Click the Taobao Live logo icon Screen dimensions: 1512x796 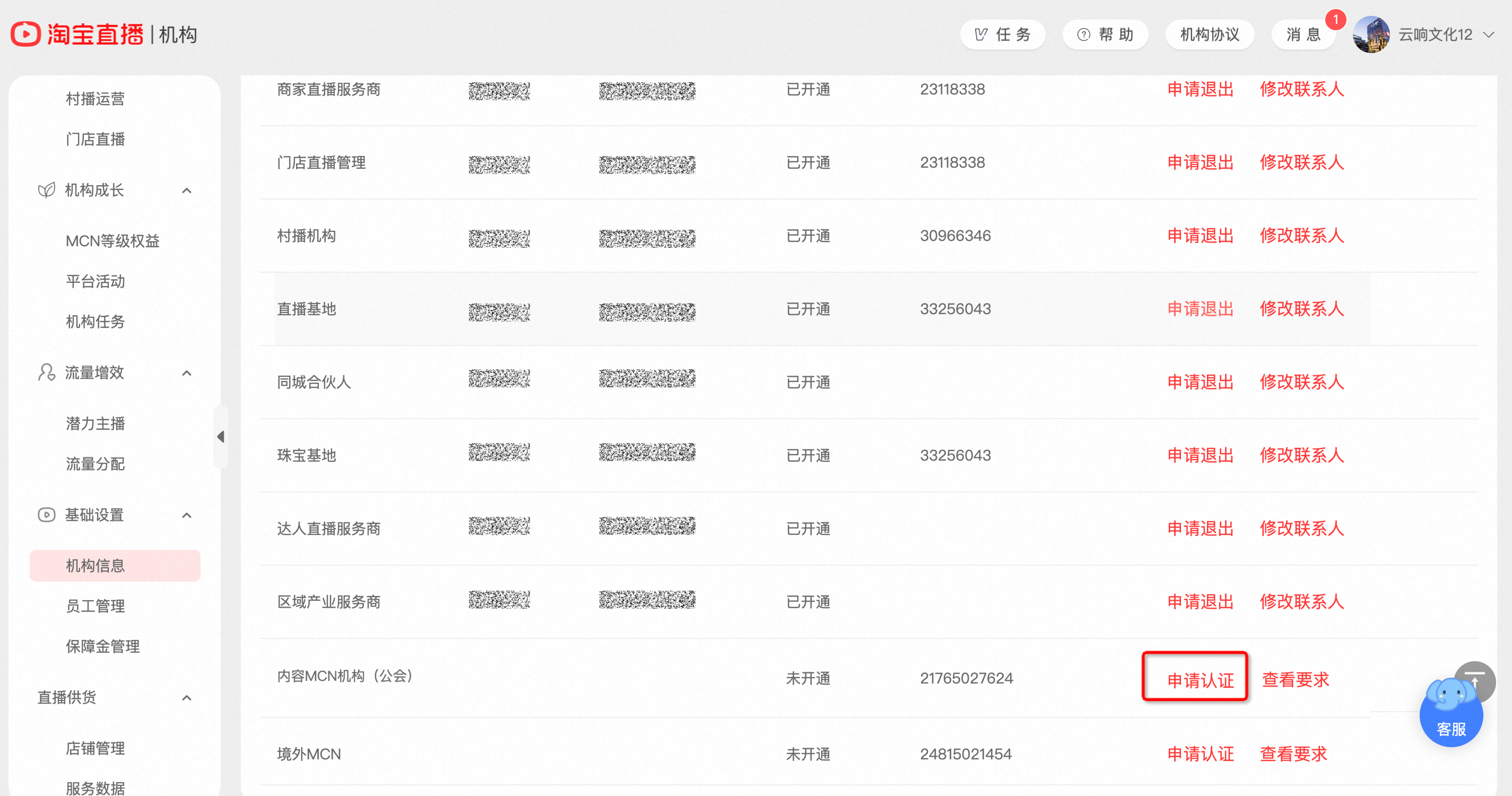(x=26, y=34)
